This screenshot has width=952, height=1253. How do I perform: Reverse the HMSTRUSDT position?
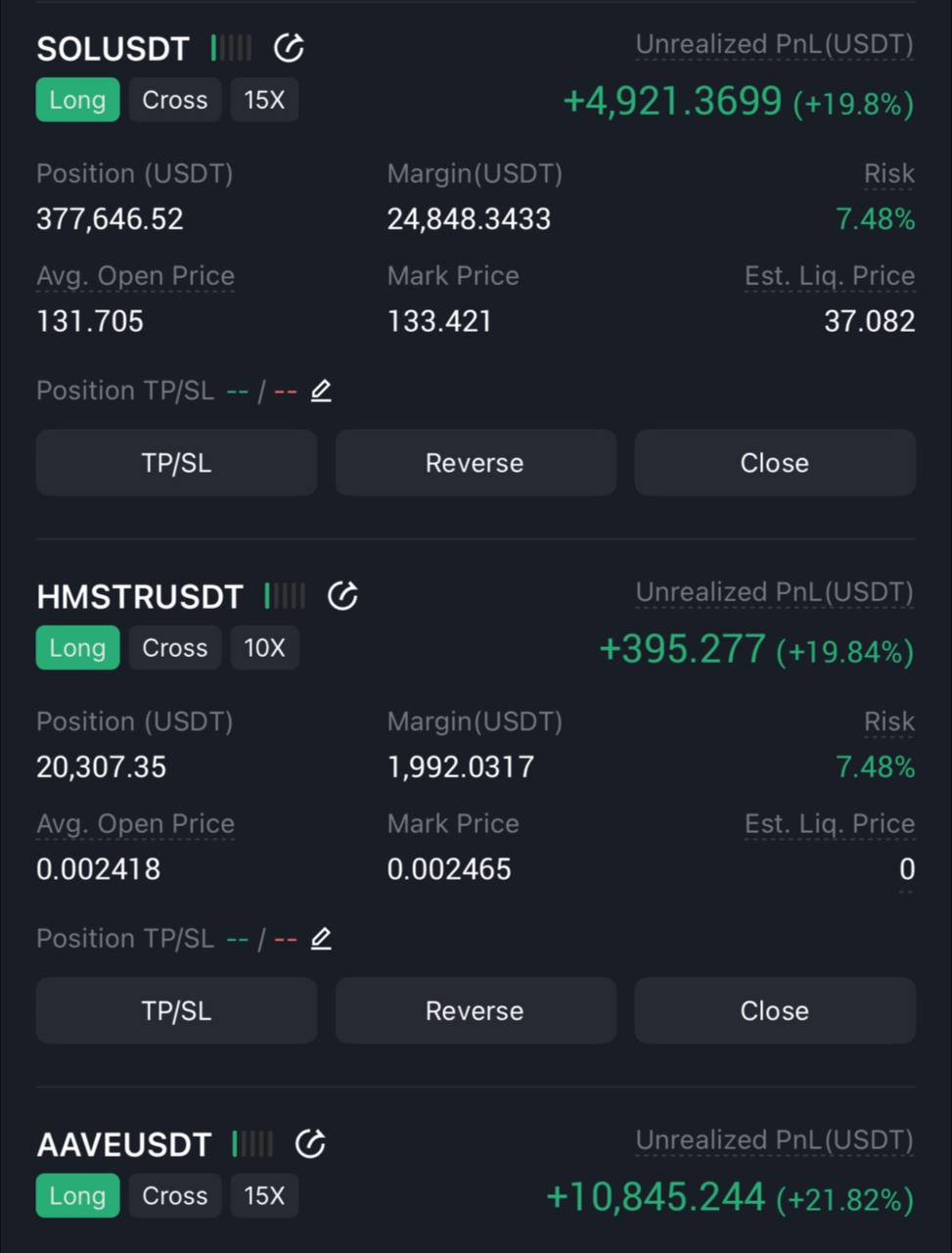coord(476,1011)
